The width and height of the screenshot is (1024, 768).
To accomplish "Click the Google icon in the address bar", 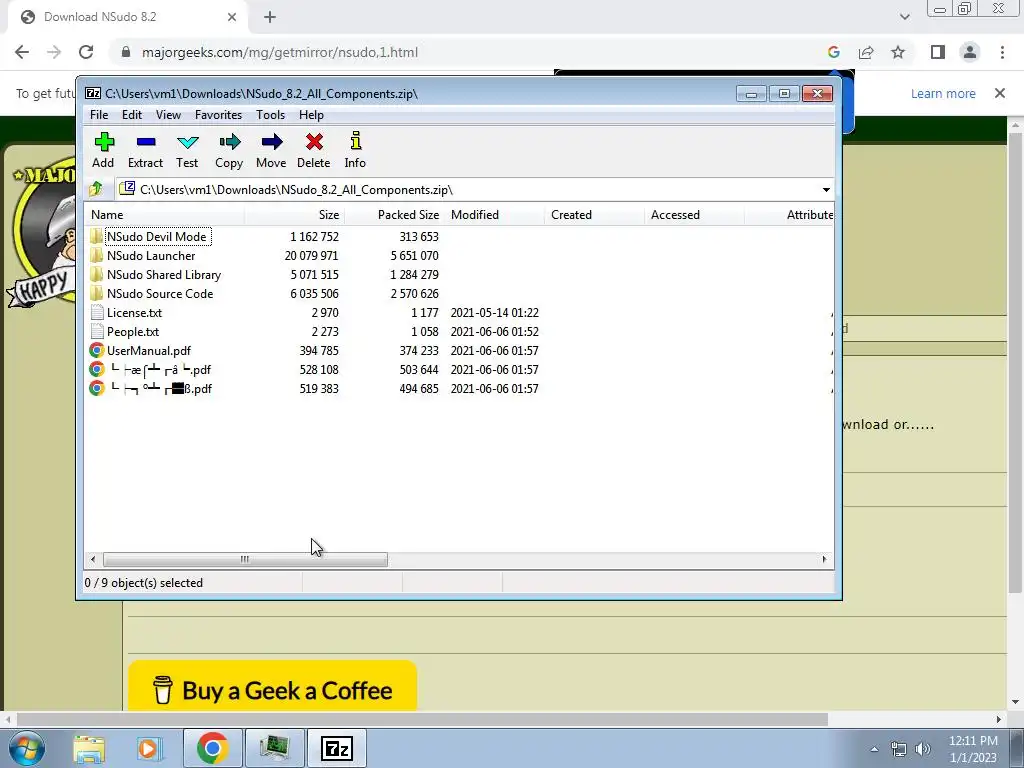I will tap(833, 52).
